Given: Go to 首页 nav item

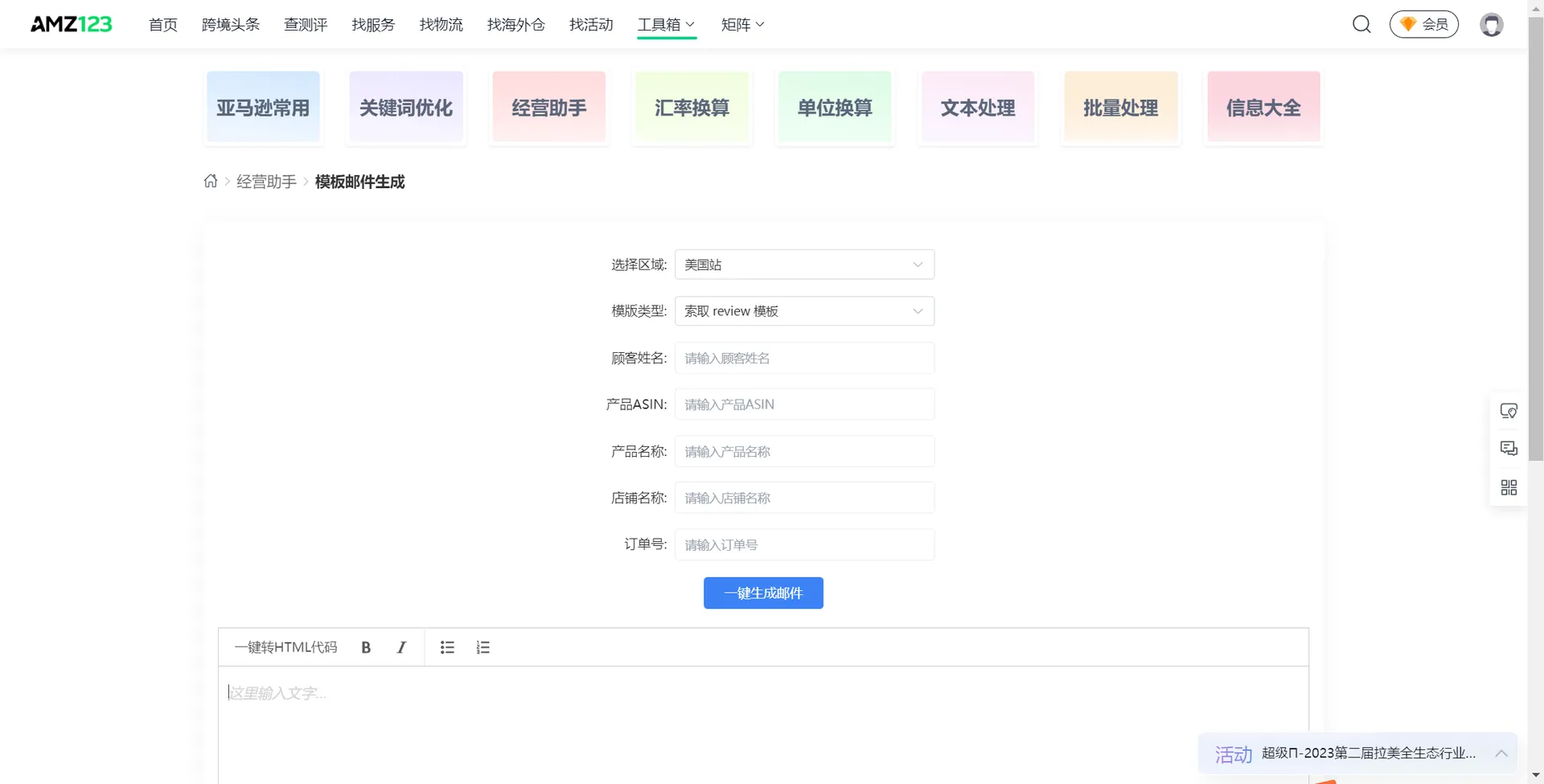Looking at the screenshot, I should [163, 24].
